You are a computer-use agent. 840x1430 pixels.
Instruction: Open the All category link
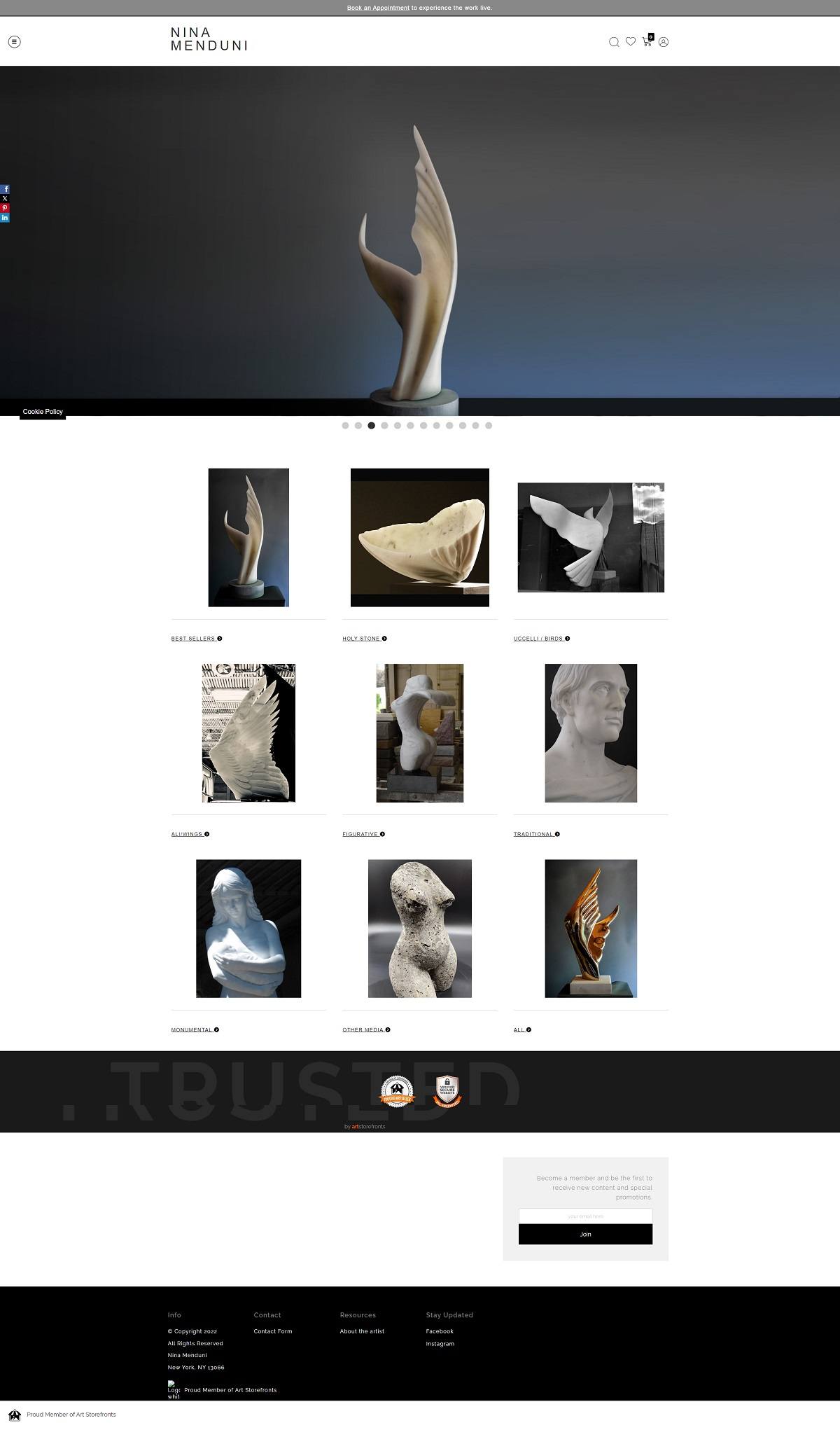pos(522,1029)
